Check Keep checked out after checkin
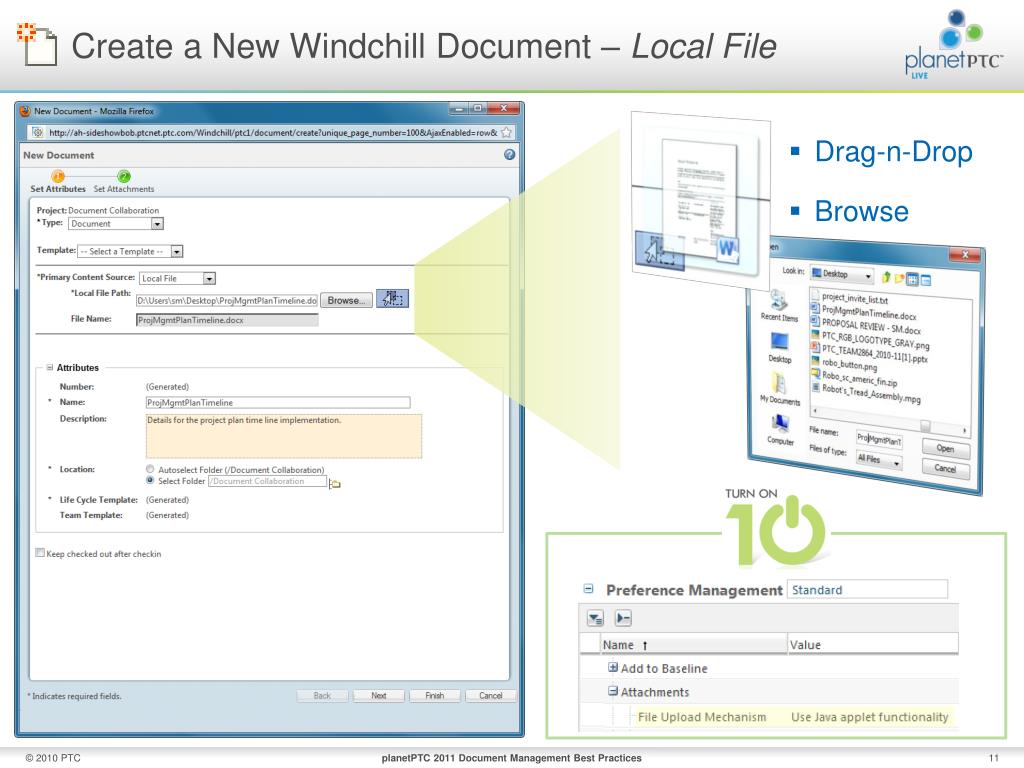Viewport: 1024px width, 768px height. [40, 552]
